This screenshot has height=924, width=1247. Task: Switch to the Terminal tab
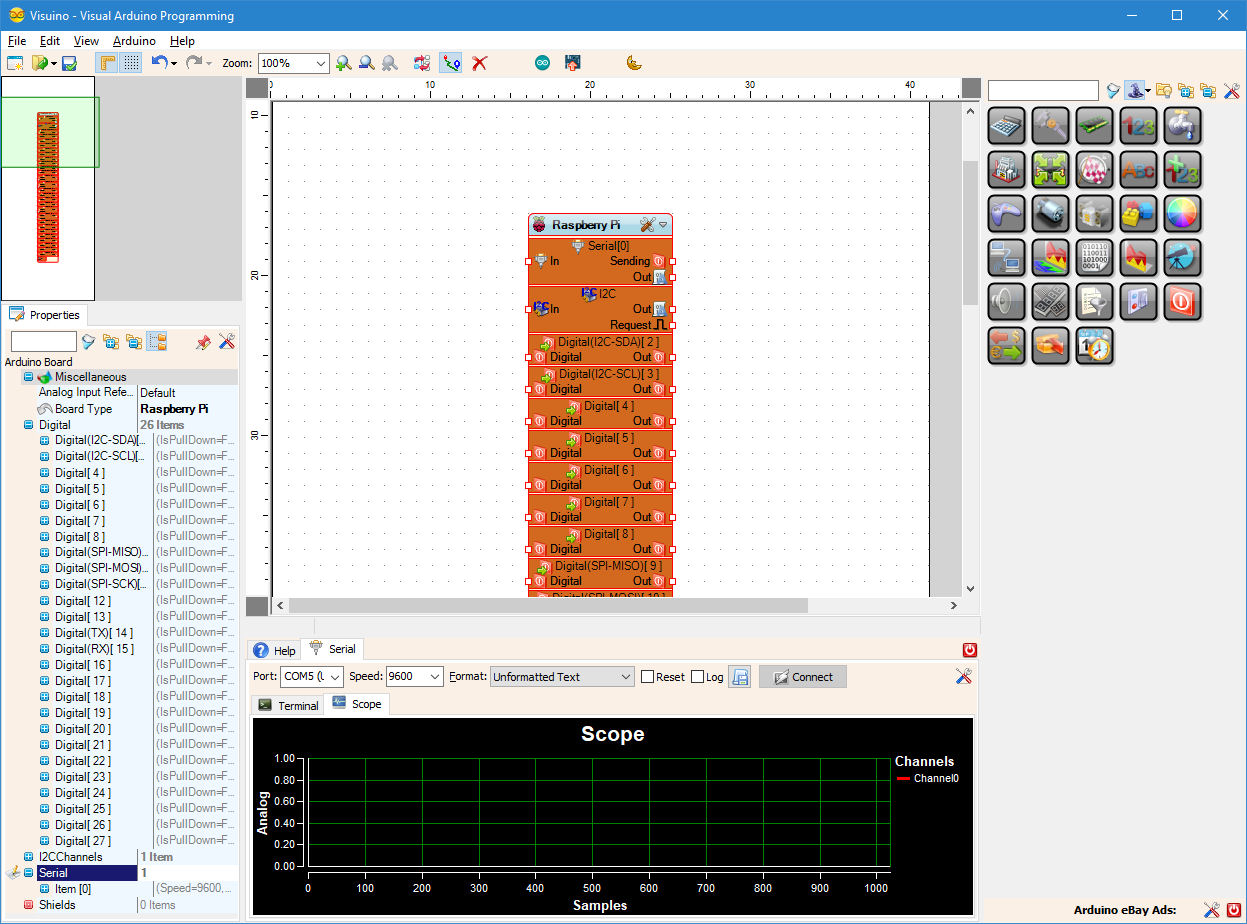pos(287,704)
